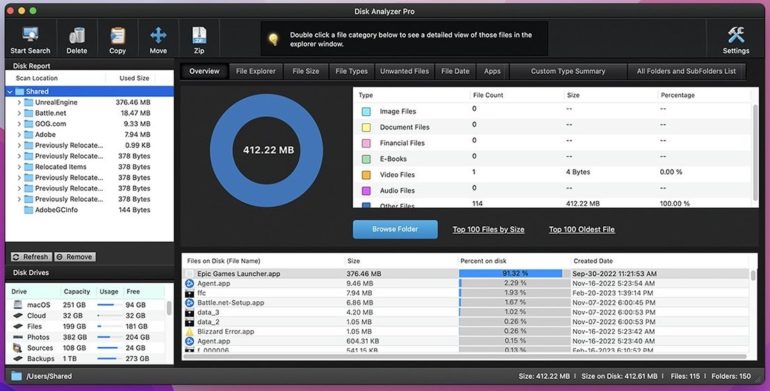Click the Start Search toolbar icon
Image resolution: width=770 pixels, height=391 pixels.
click(30, 35)
